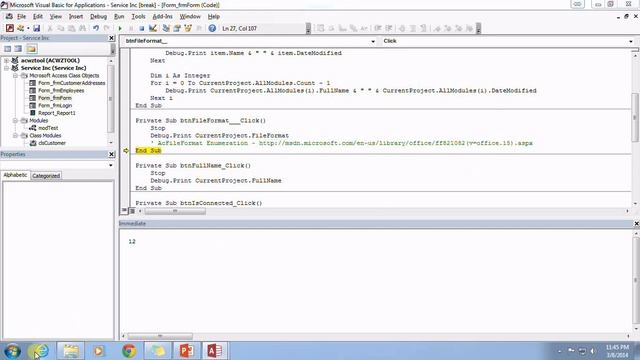Click the code window horizontal scrollbar thumb
This screenshot has width=640, height=360.
tap(175, 211)
